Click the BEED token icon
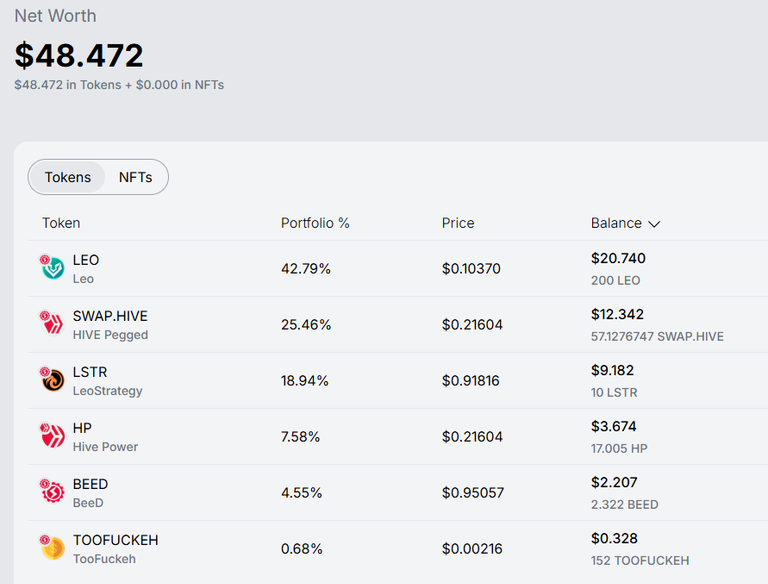The height and width of the screenshot is (584, 768). coord(52,491)
